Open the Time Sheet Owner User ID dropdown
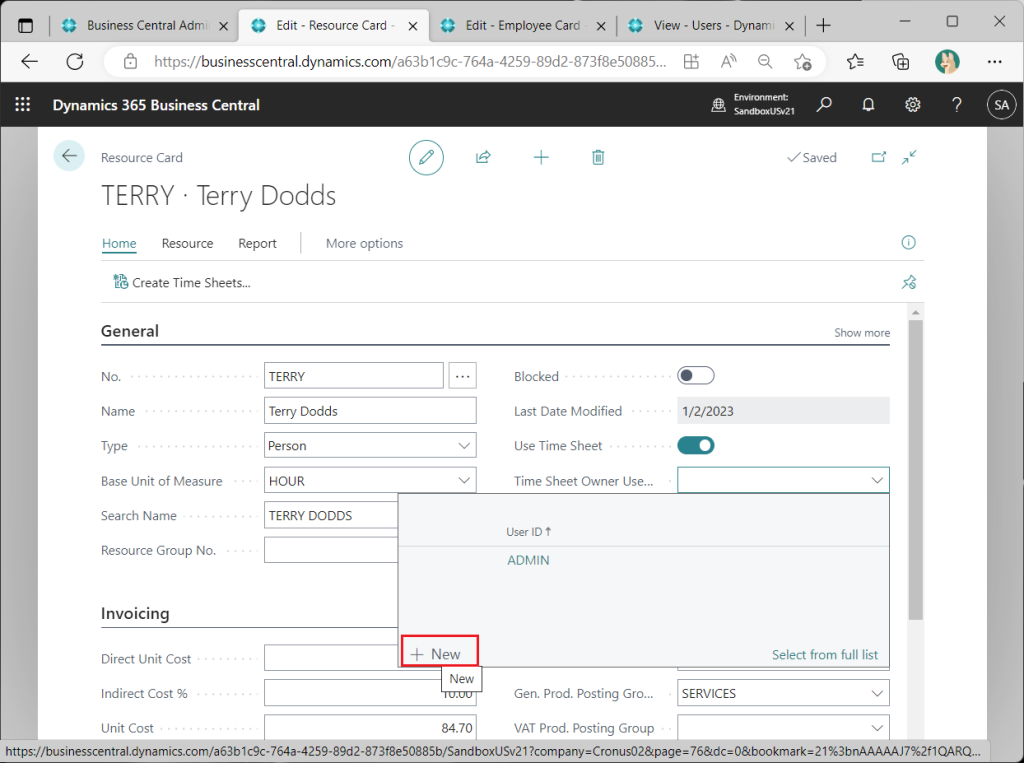1024x763 pixels. coord(877,481)
